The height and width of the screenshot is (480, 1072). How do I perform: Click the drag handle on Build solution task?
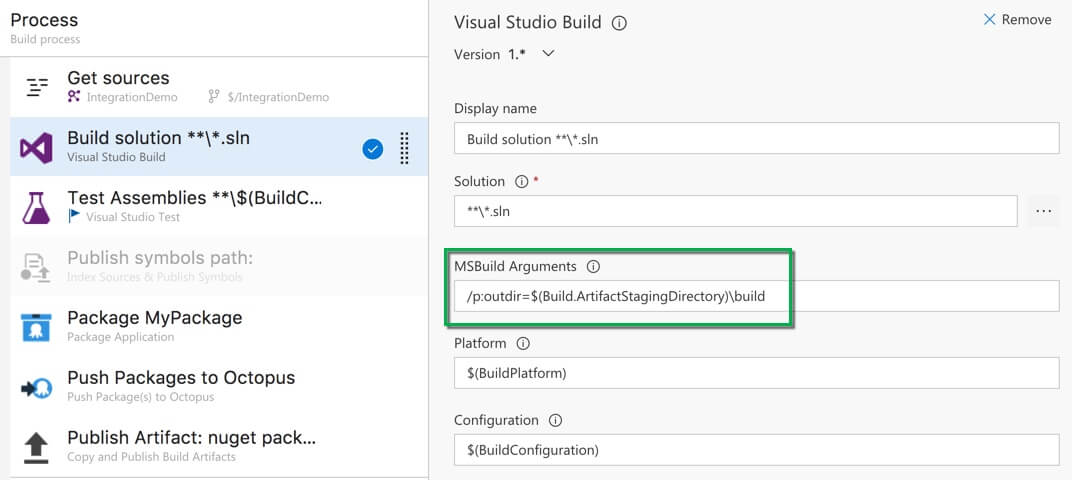pos(404,148)
